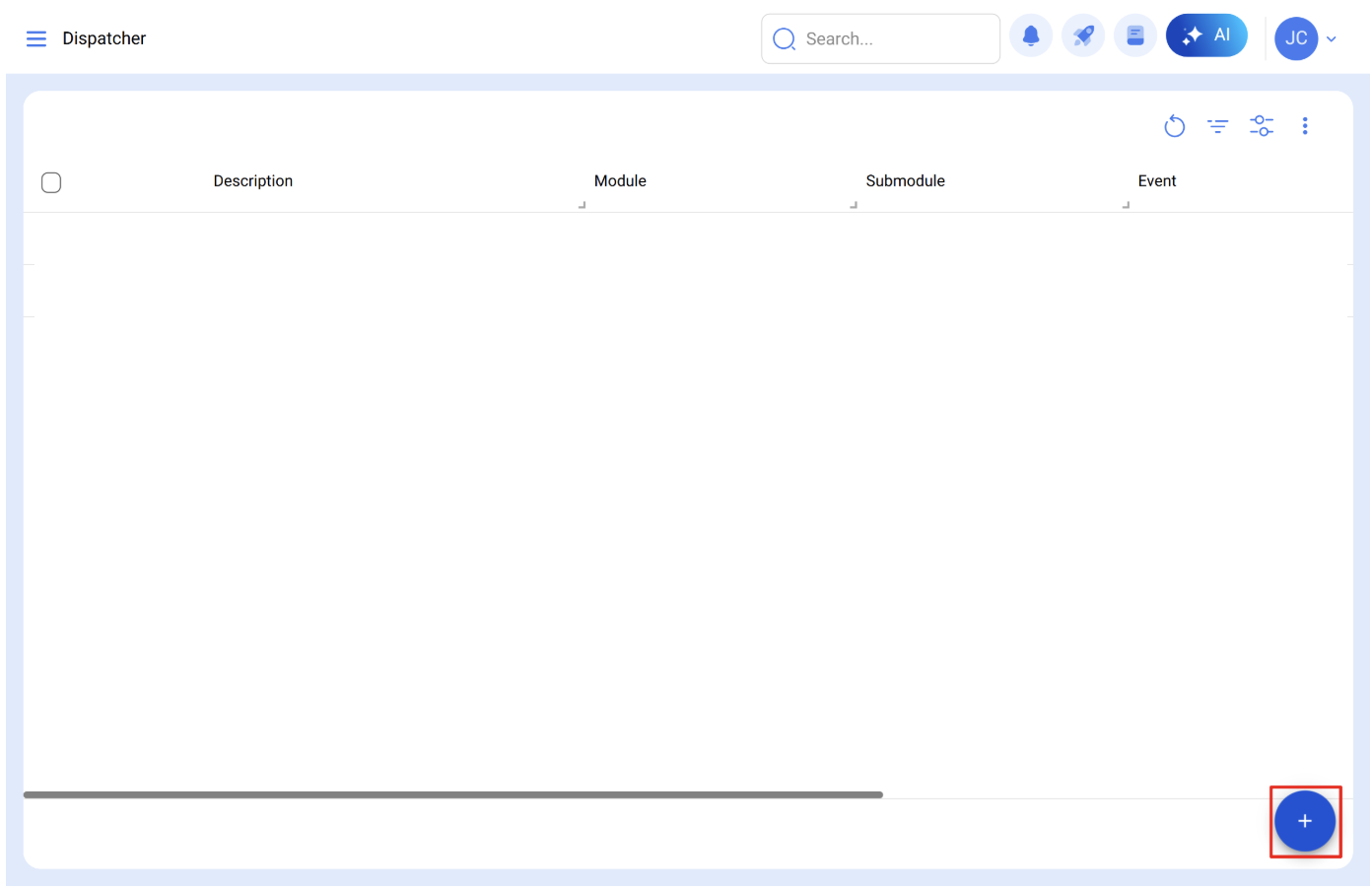
Task: Click the search magnifier icon
Action: click(784, 38)
